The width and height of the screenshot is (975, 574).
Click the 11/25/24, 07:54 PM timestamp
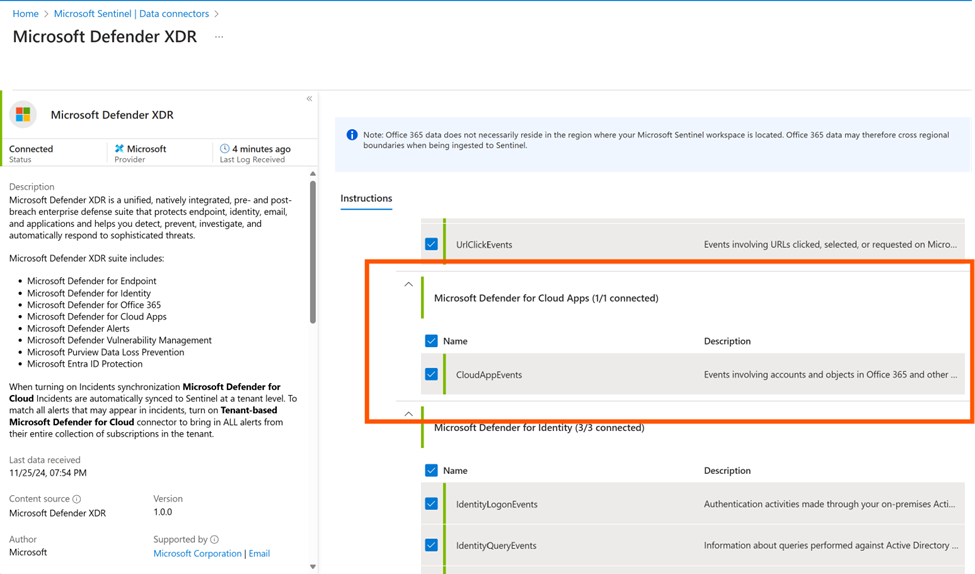48,473
